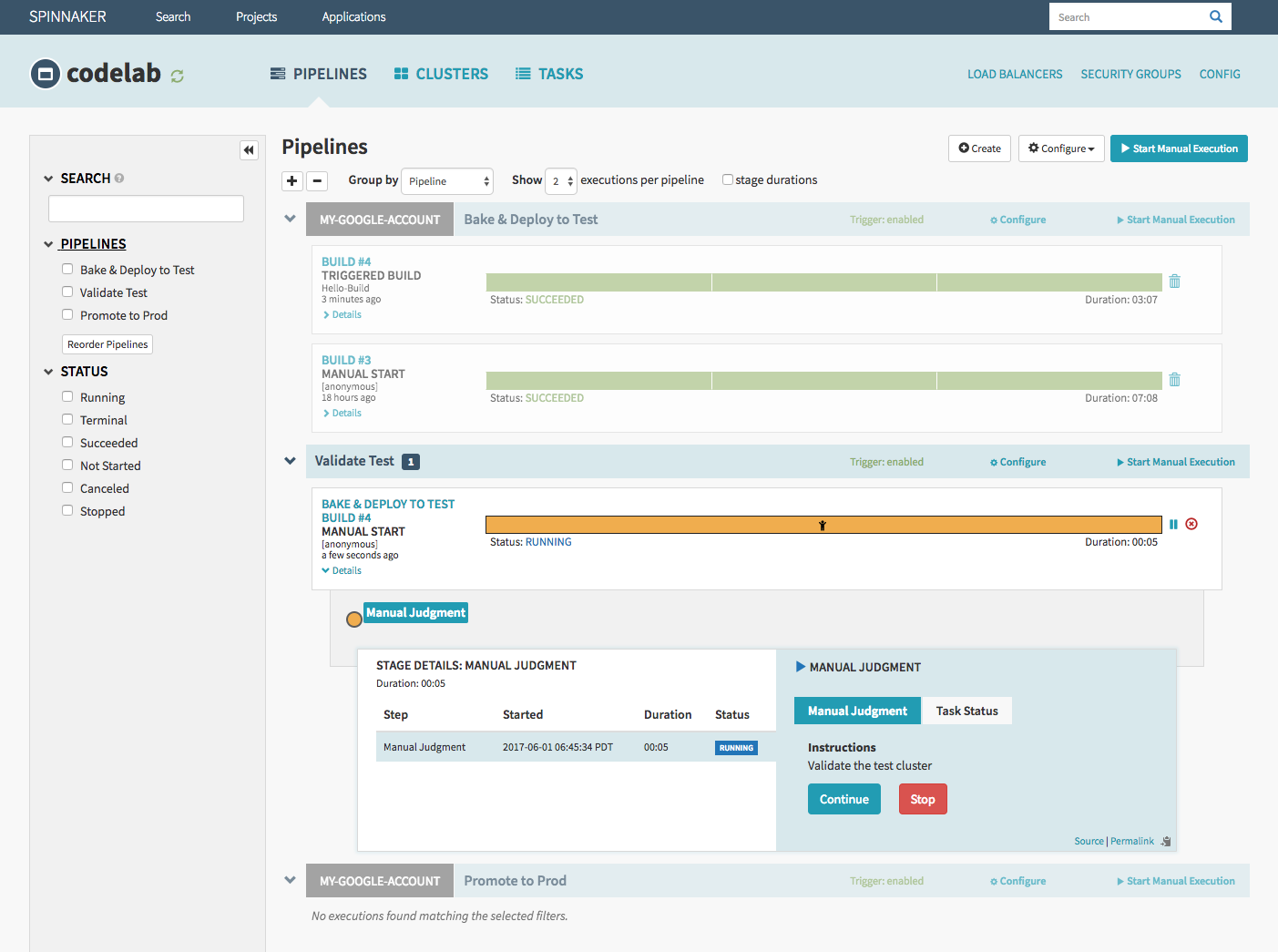Click the orange running progress bar
The height and width of the screenshot is (952, 1278).
pyautogui.click(x=823, y=525)
